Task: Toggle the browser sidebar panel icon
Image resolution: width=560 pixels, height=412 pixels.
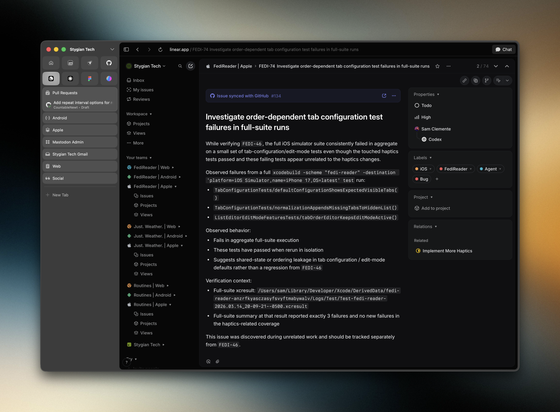Action: 126,49
